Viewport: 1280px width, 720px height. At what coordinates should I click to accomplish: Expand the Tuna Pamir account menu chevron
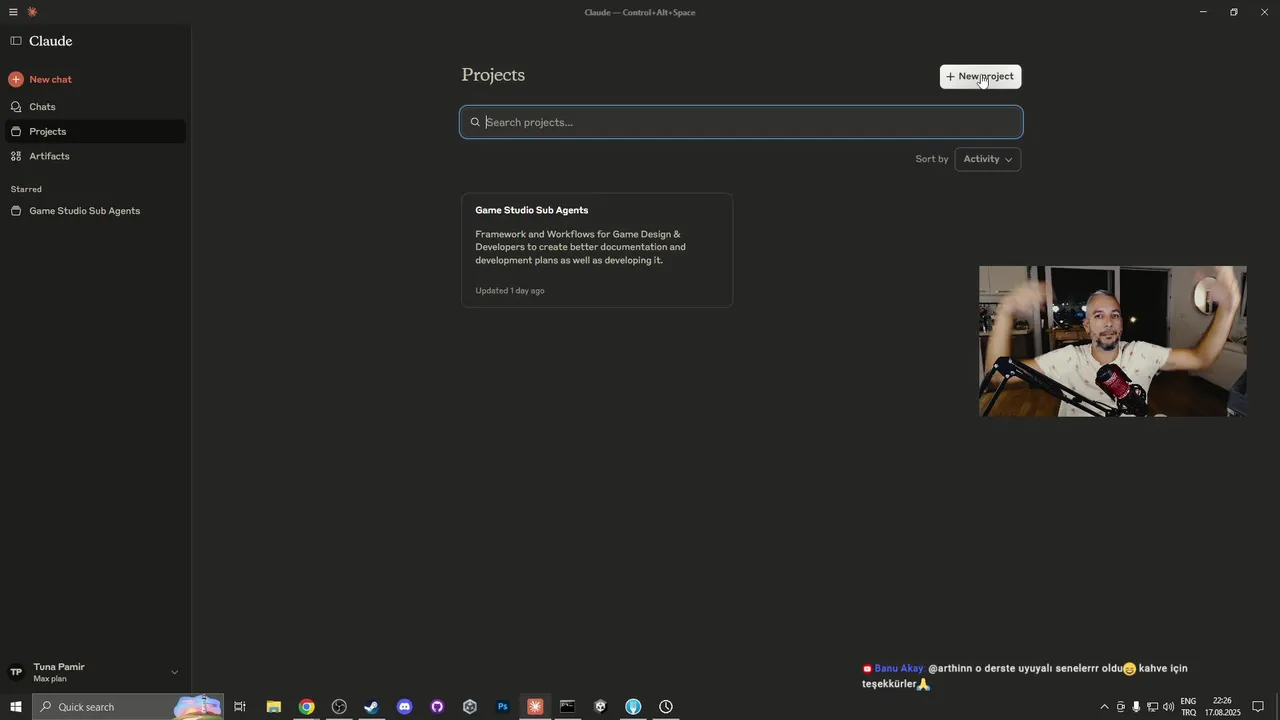click(174, 672)
